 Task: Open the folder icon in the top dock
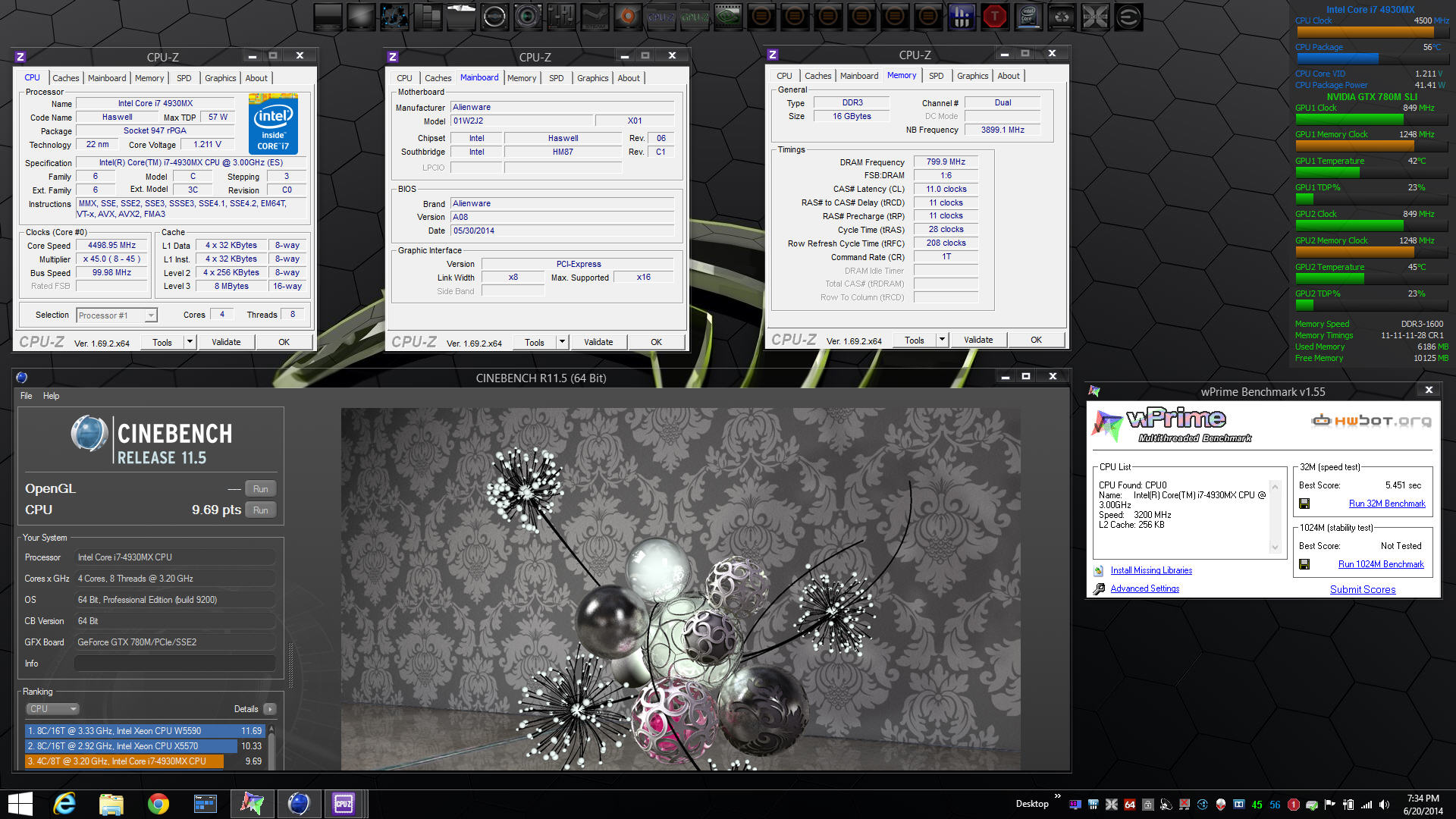[461, 17]
